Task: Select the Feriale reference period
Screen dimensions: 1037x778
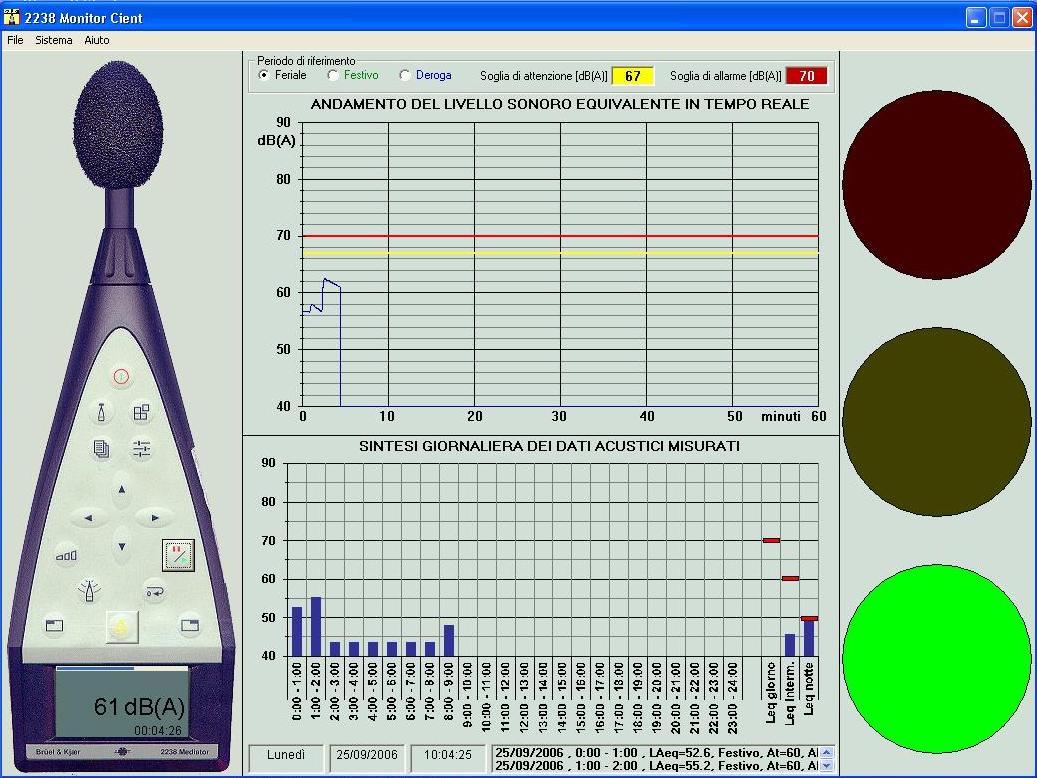Action: [282, 75]
